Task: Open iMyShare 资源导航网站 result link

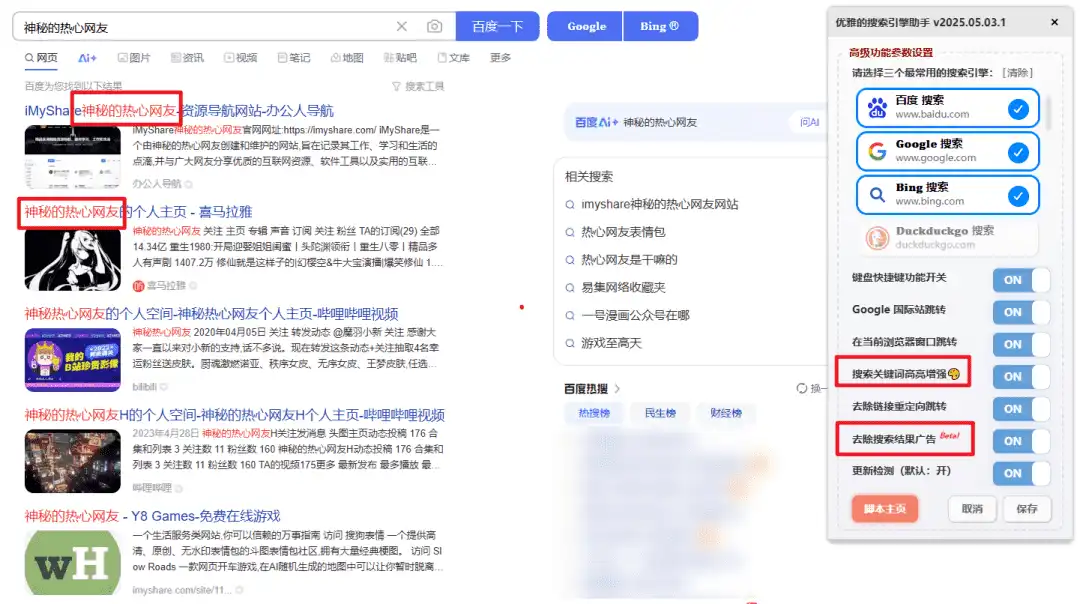Action: point(179,111)
